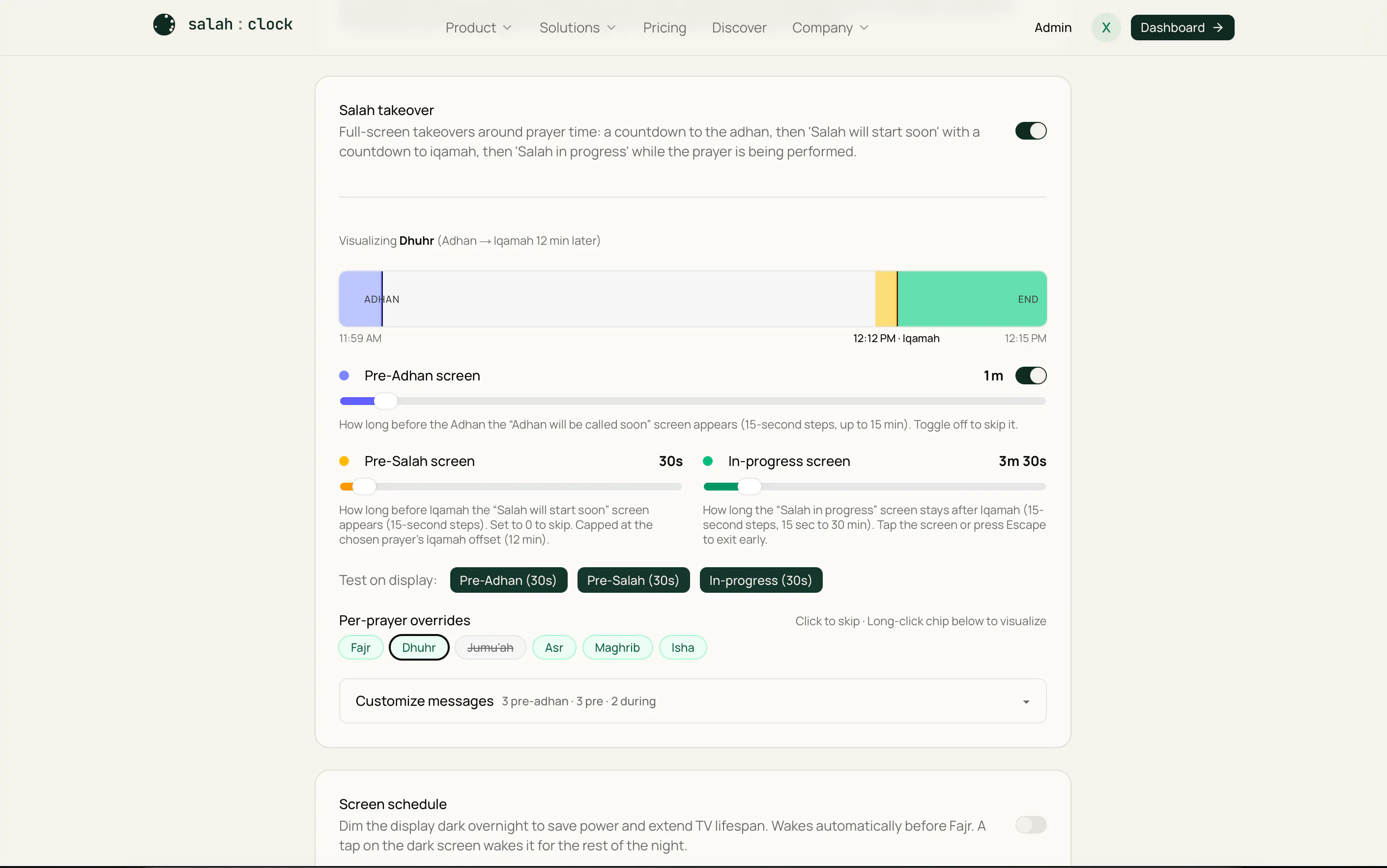
Task: Click the Dashboard arrow icon
Action: click(1217, 28)
